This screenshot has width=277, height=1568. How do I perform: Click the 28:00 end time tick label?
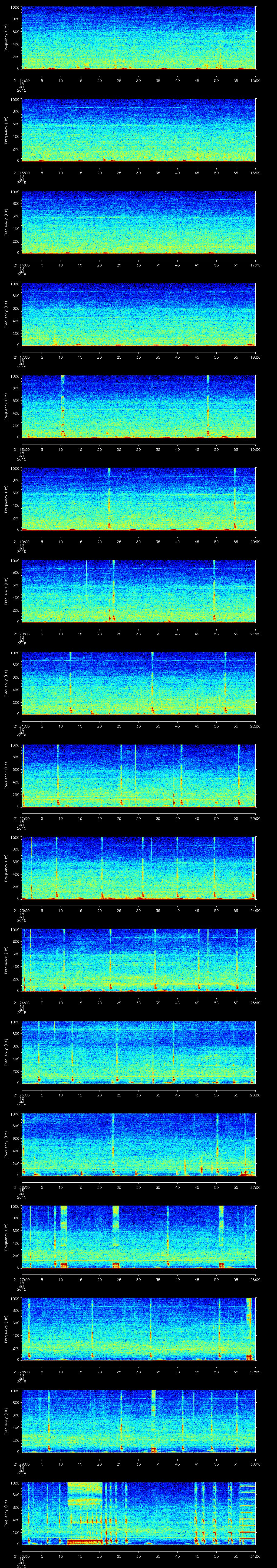[x=255, y=1279]
